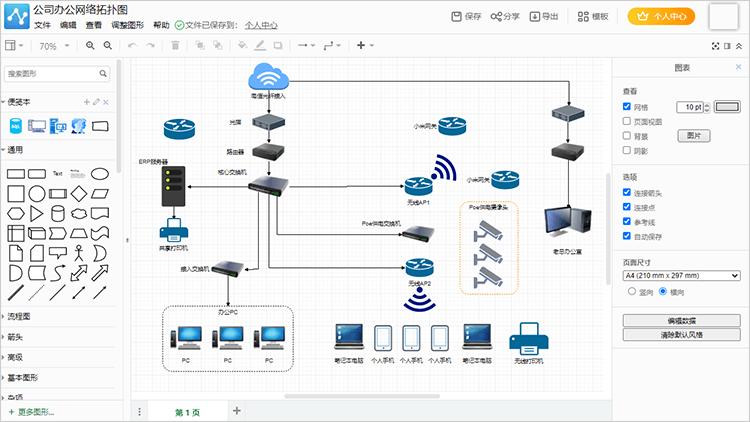
Task: Click the undo arrow in toolbar
Action: [134, 46]
